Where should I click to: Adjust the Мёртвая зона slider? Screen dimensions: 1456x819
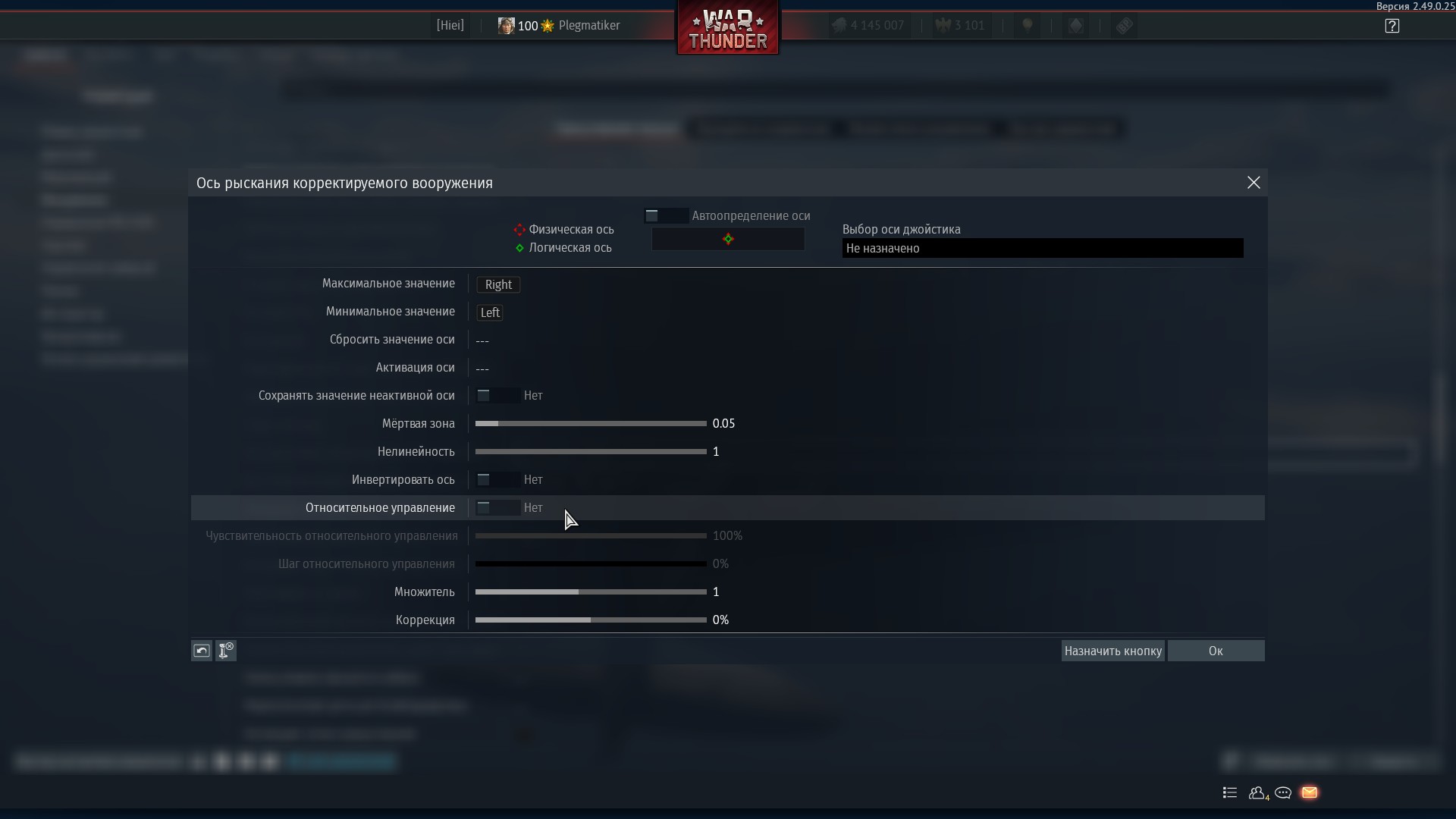(590, 424)
